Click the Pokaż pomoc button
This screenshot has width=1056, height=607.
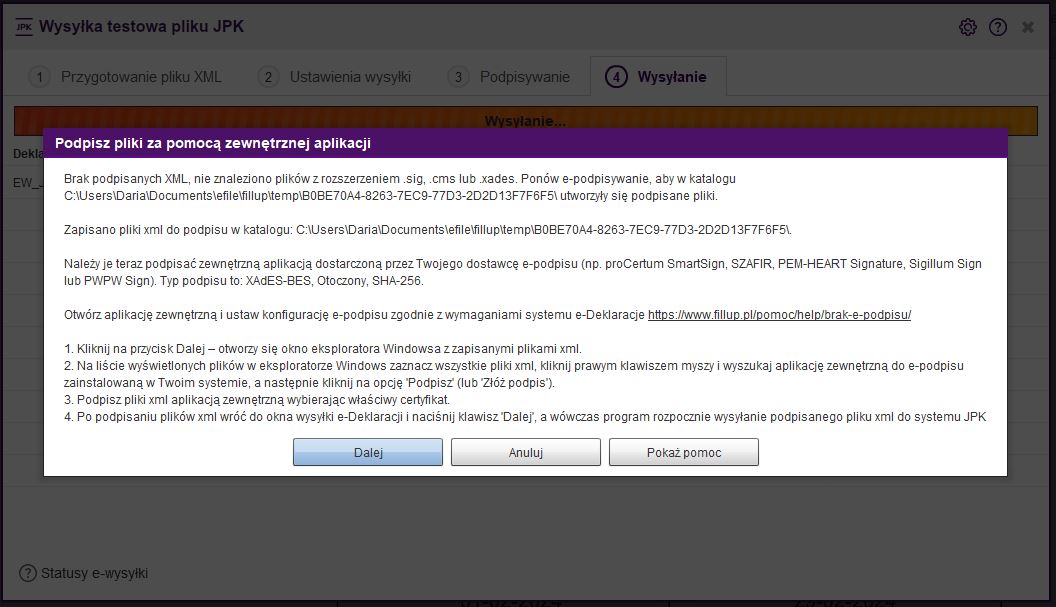(683, 452)
